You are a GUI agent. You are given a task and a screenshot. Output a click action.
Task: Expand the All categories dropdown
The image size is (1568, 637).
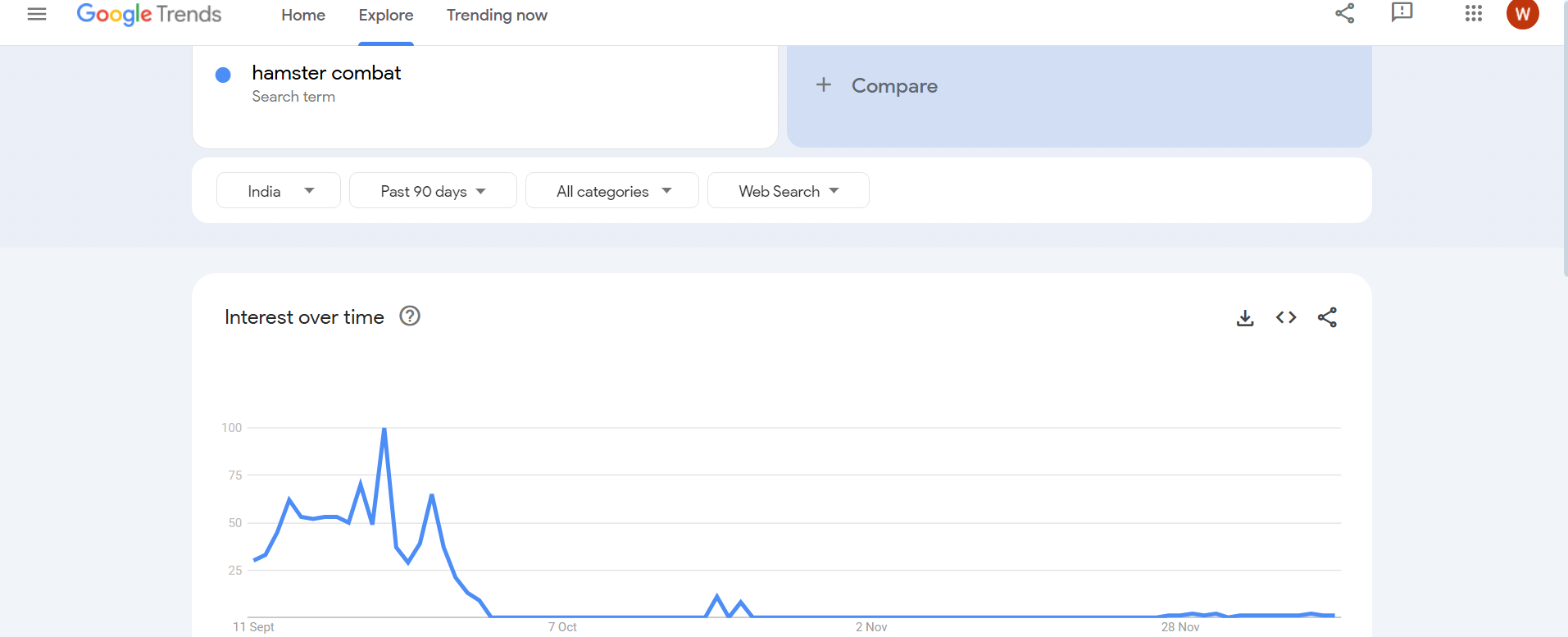tap(612, 190)
